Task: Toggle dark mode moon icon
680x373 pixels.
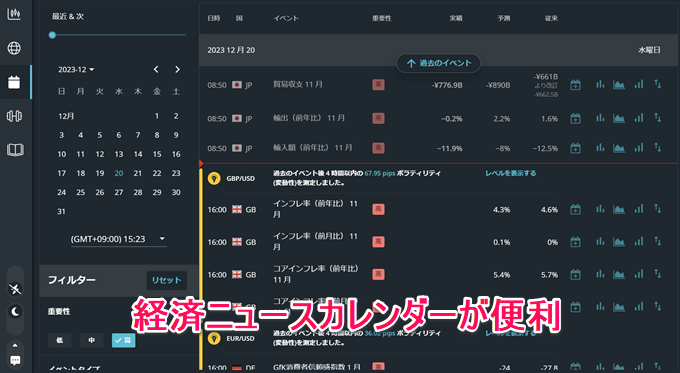Action: [x=15, y=311]
